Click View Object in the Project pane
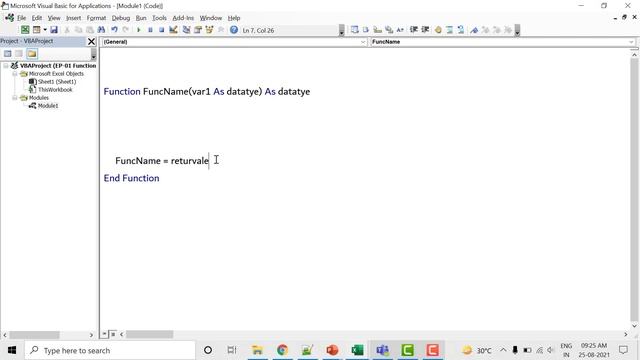 point(19,53)
